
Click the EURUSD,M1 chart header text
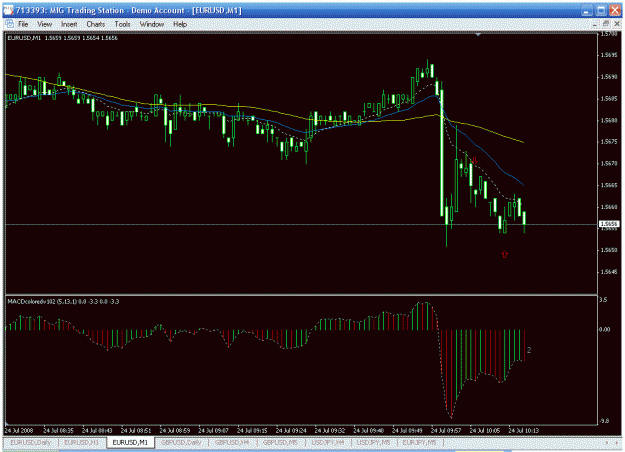click(63, 38)
